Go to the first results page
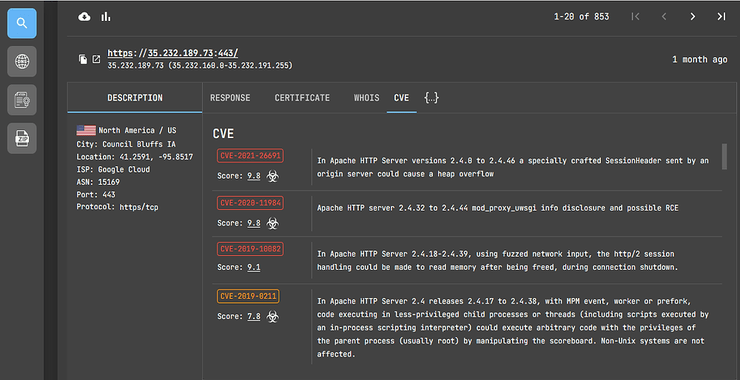Screen dimensions: 740x380 [x=635, y=17]
